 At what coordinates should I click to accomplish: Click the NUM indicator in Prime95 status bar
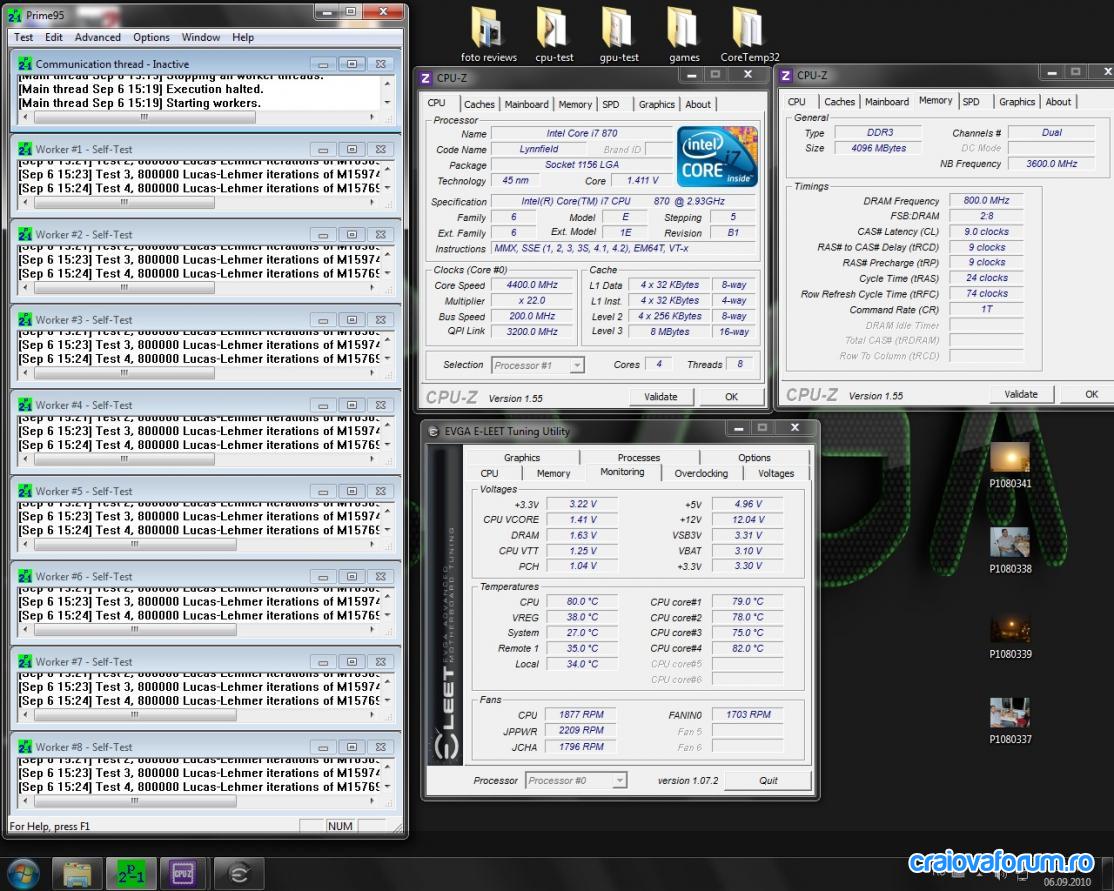click(x=340, y=826)
